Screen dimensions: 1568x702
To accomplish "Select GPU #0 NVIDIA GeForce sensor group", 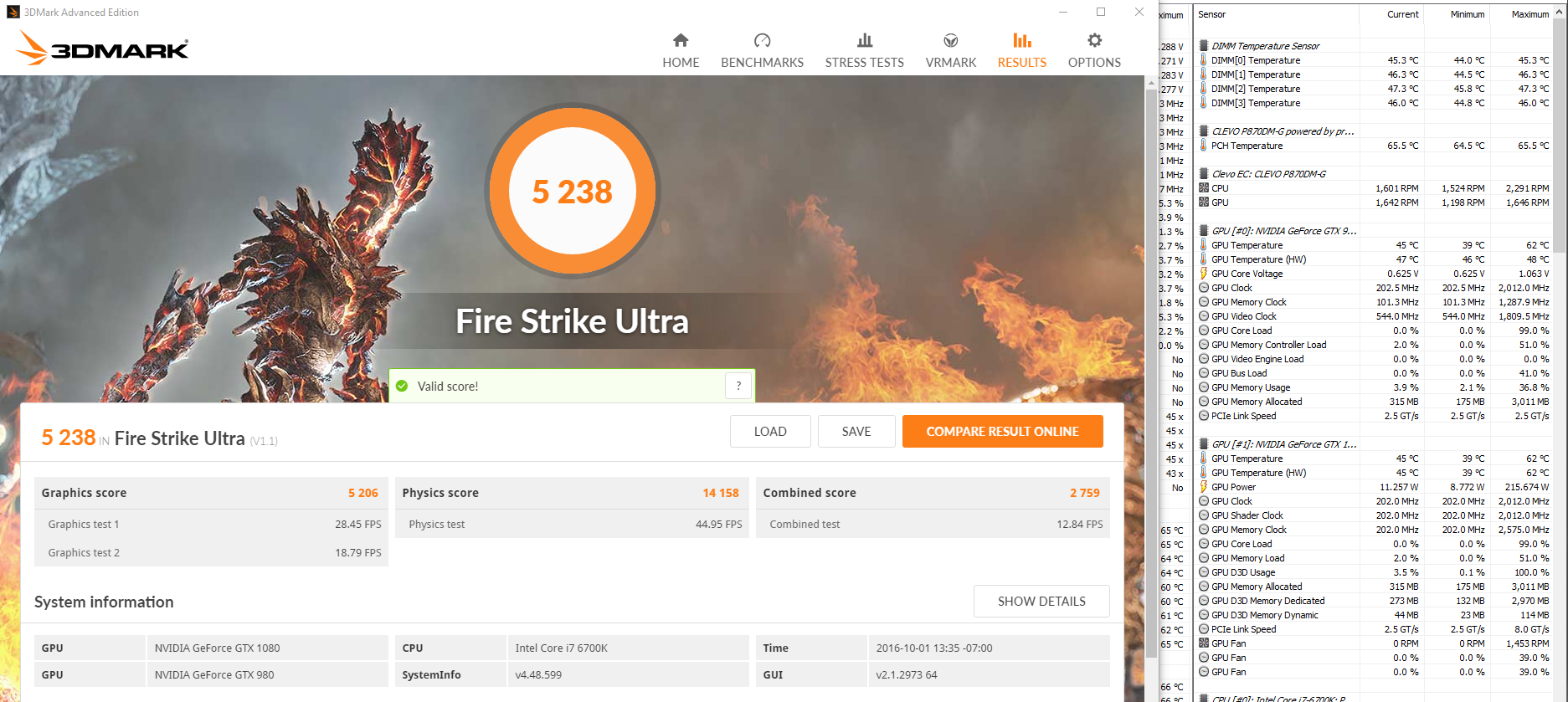I will click(x=1283, y=231).
